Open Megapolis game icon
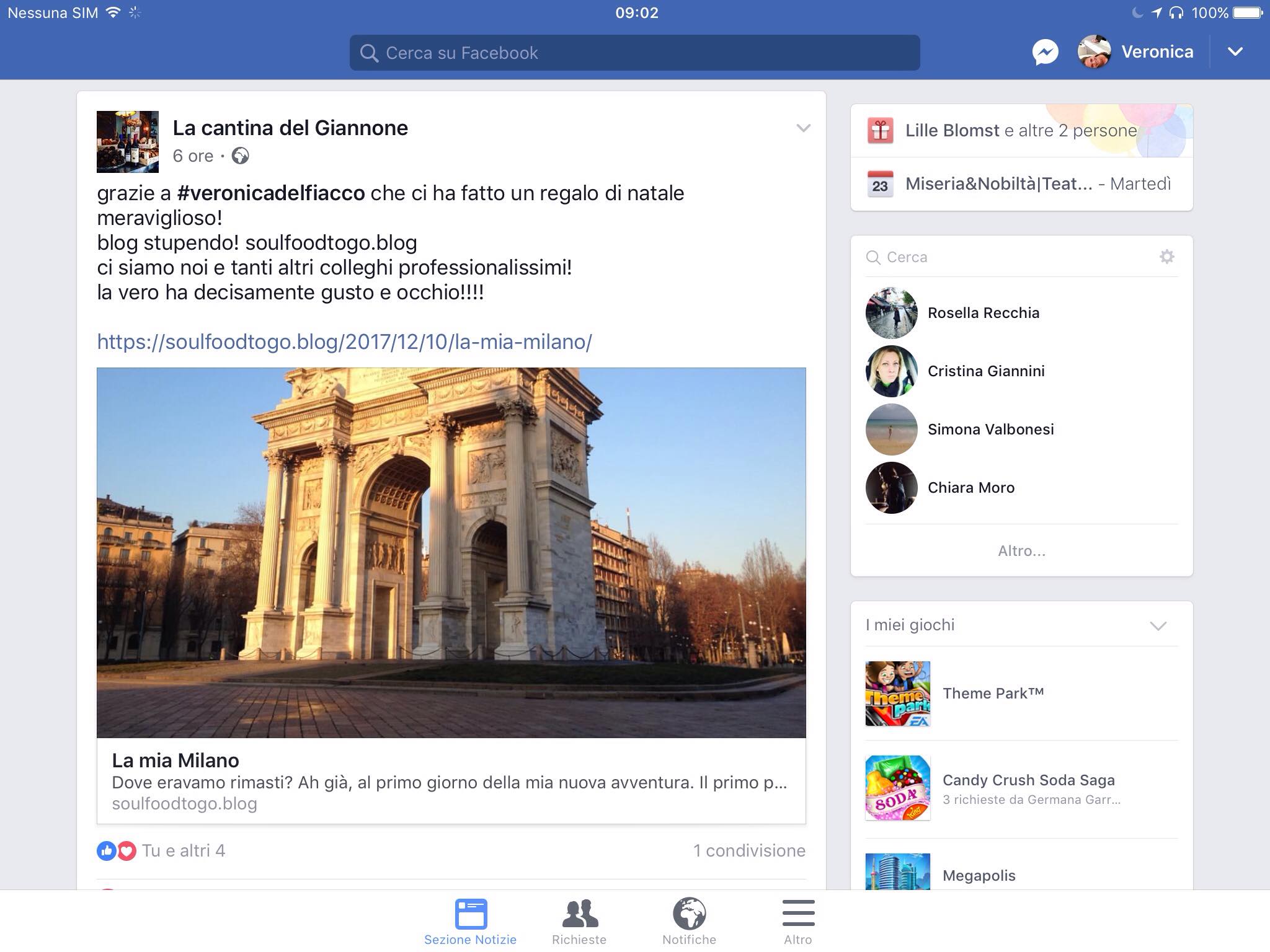This screenshot has height=952, width=1270. pyautogui.click(x=898, y=872)
